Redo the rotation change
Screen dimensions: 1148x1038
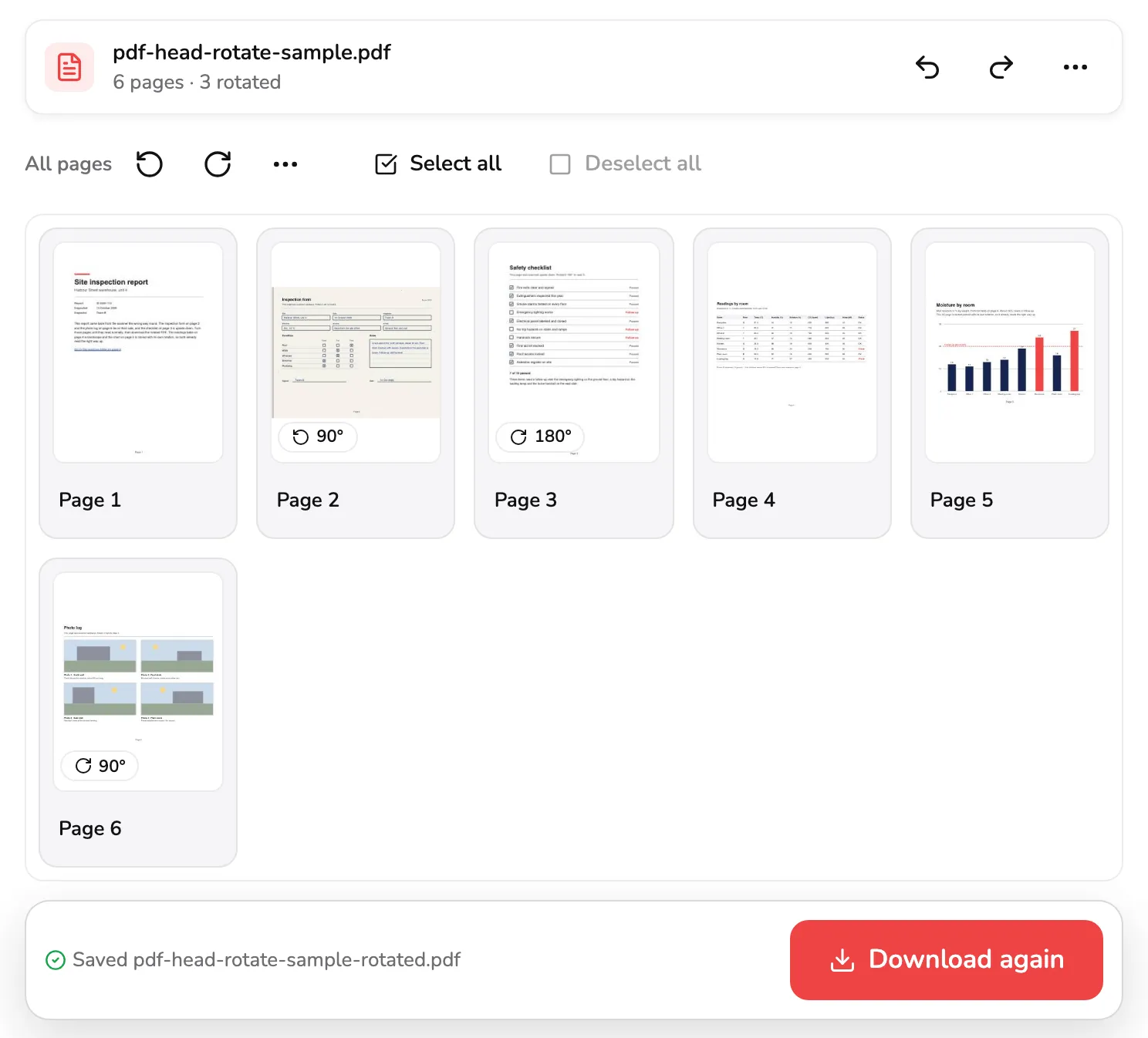tap(1001, 67)
